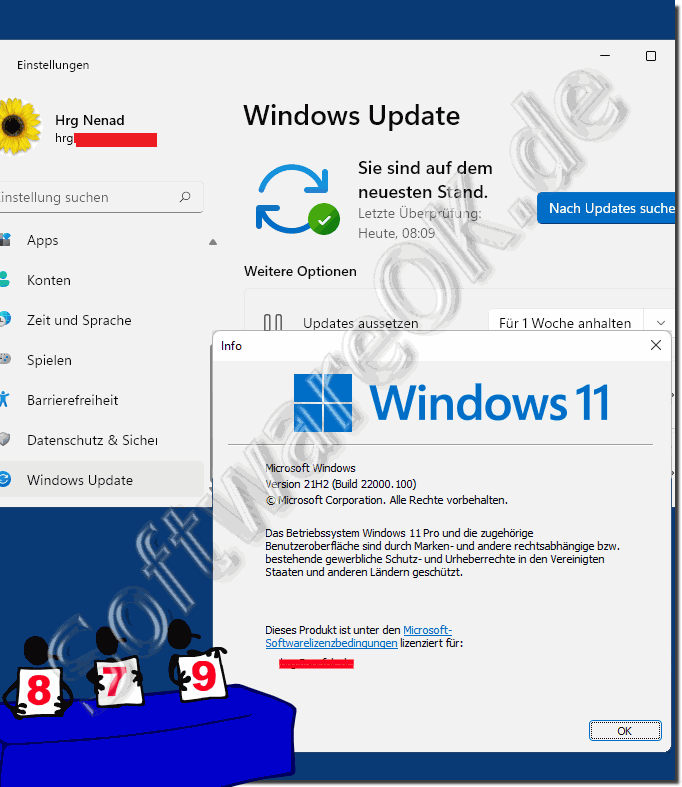The width and height of the screenshot is (682, 787).
Task: Click the Weitere Optionen heading
Action: click(x=300, y=272)
